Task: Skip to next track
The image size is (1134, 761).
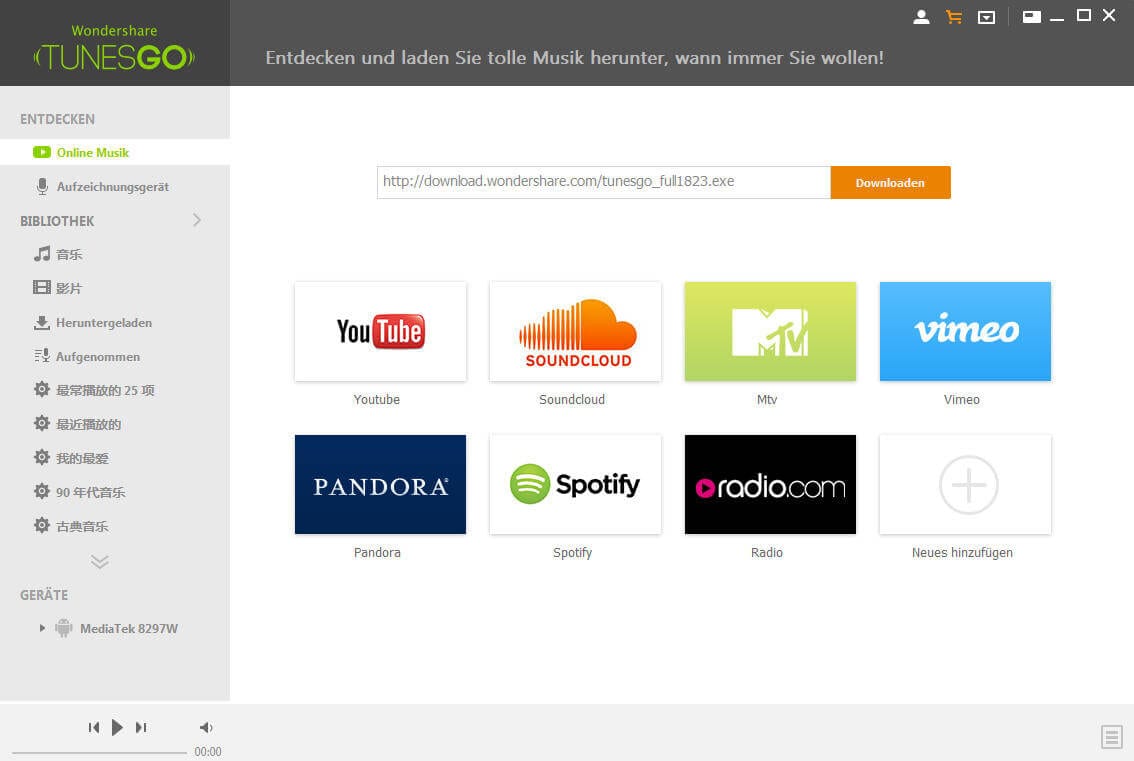Action: pos(141,727)
